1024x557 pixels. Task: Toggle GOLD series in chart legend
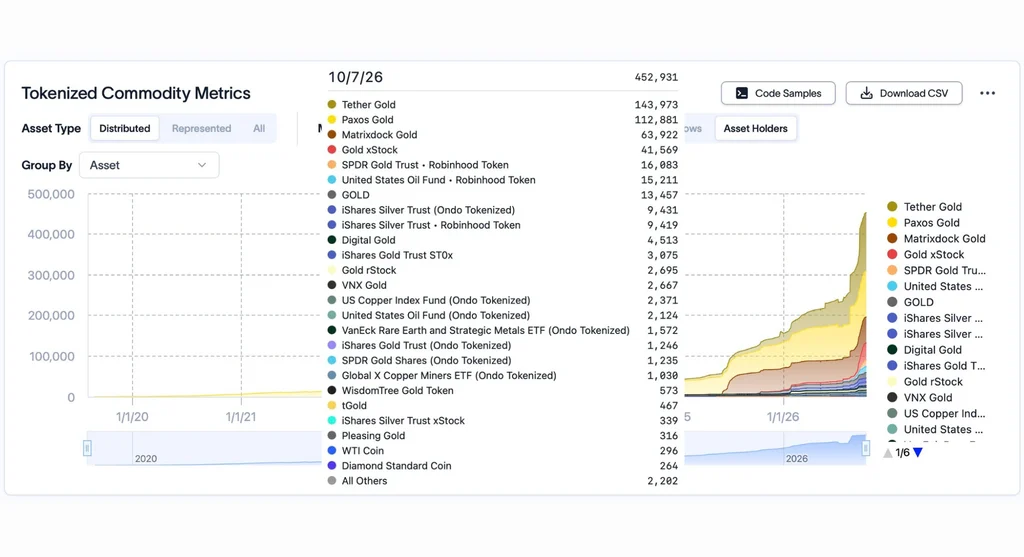[x=910, y=302]
